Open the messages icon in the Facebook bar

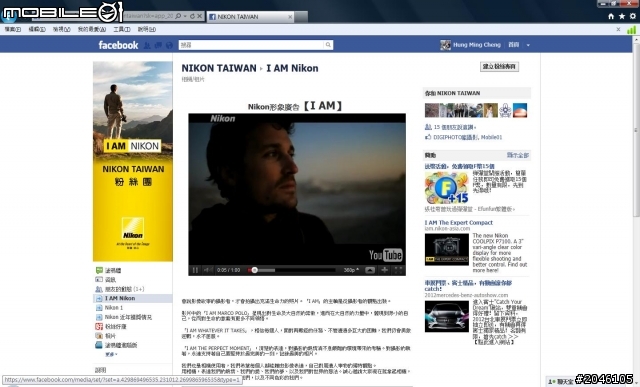158,45
